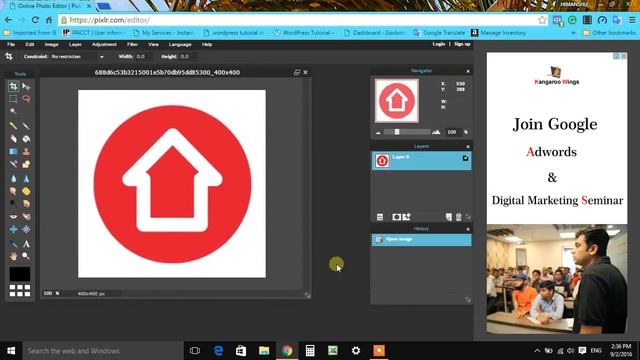Open Edge from the Windows taskbar
This screenshot has width=640, height=360.
click(218, 351)
